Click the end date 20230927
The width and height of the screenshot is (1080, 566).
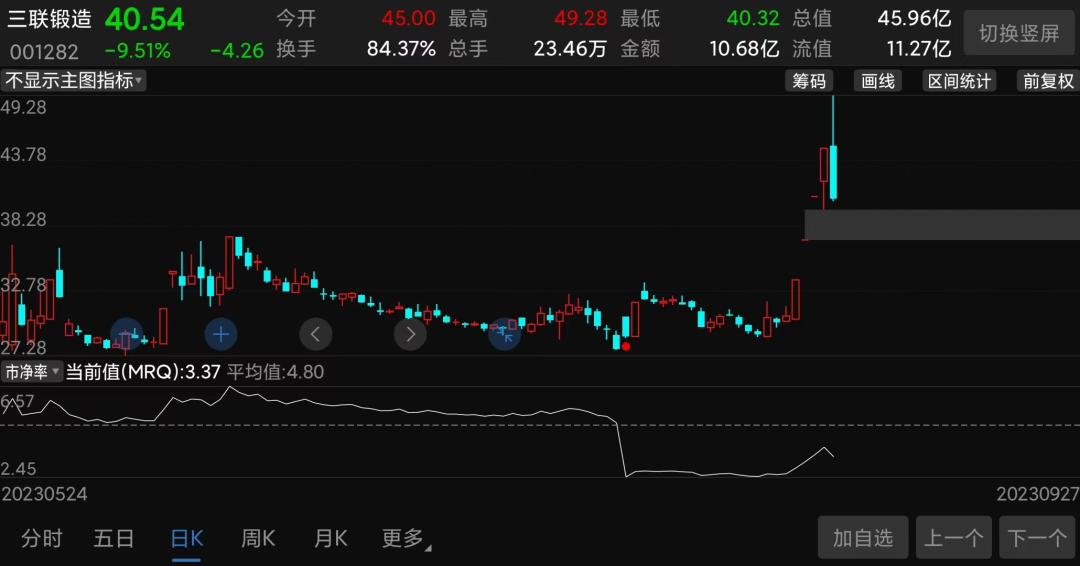point(1038,494)
